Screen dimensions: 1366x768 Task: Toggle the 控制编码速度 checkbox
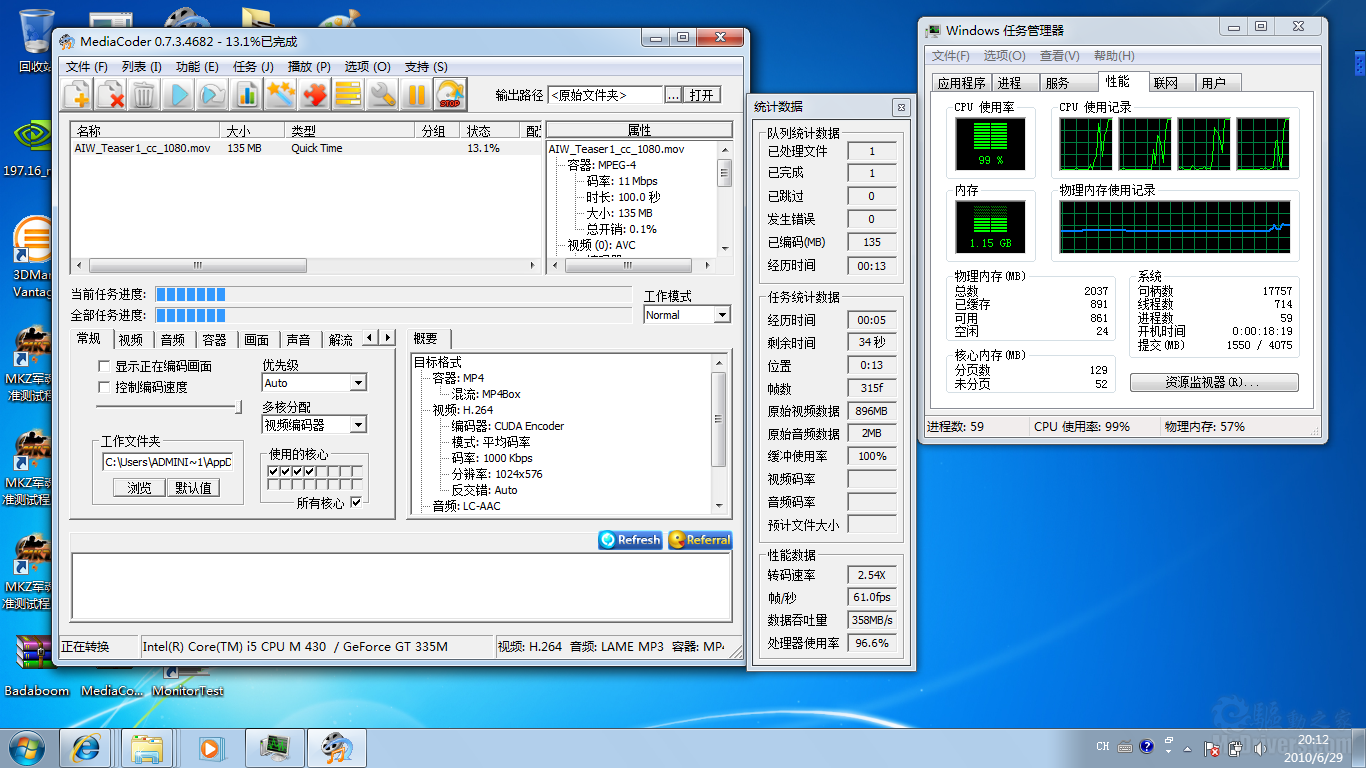click(104, 387)
